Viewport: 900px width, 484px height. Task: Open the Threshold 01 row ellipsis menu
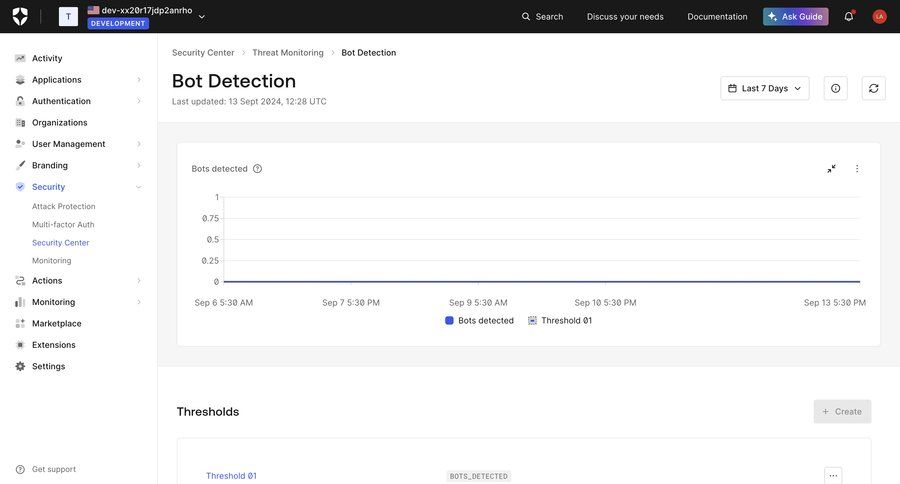coord(833,475)
